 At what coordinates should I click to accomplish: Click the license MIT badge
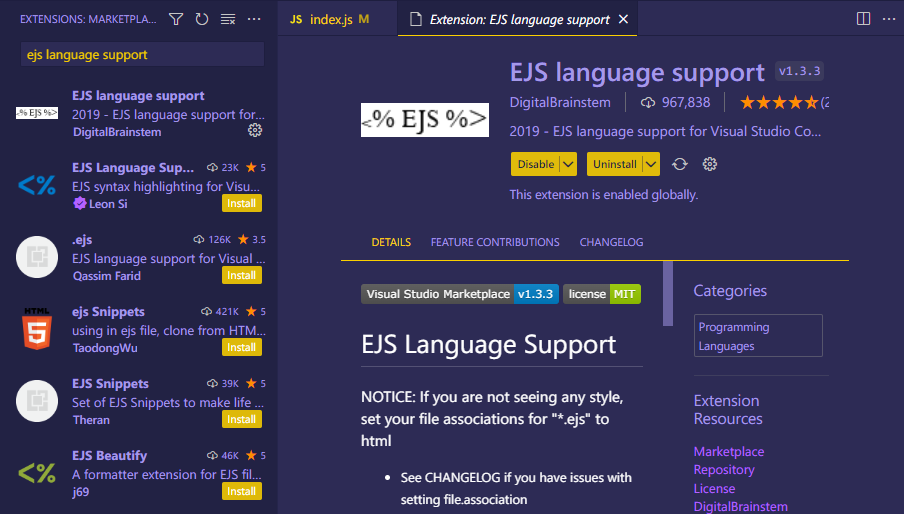[602, 294]
